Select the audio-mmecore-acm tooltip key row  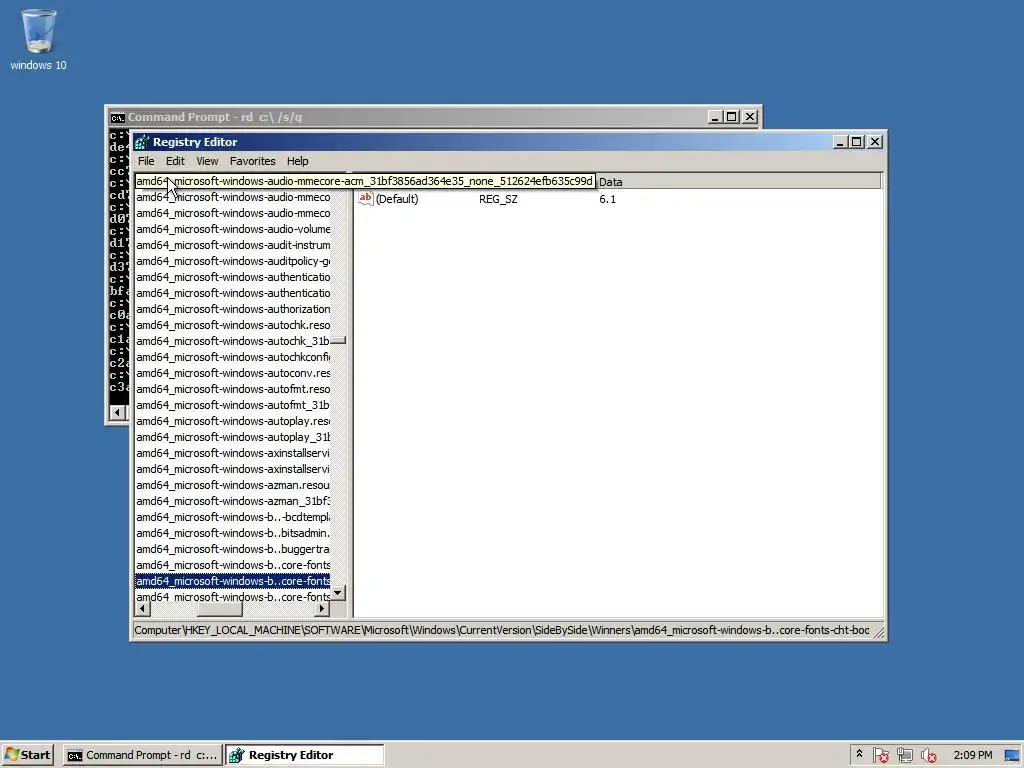[x=365, y=181]
